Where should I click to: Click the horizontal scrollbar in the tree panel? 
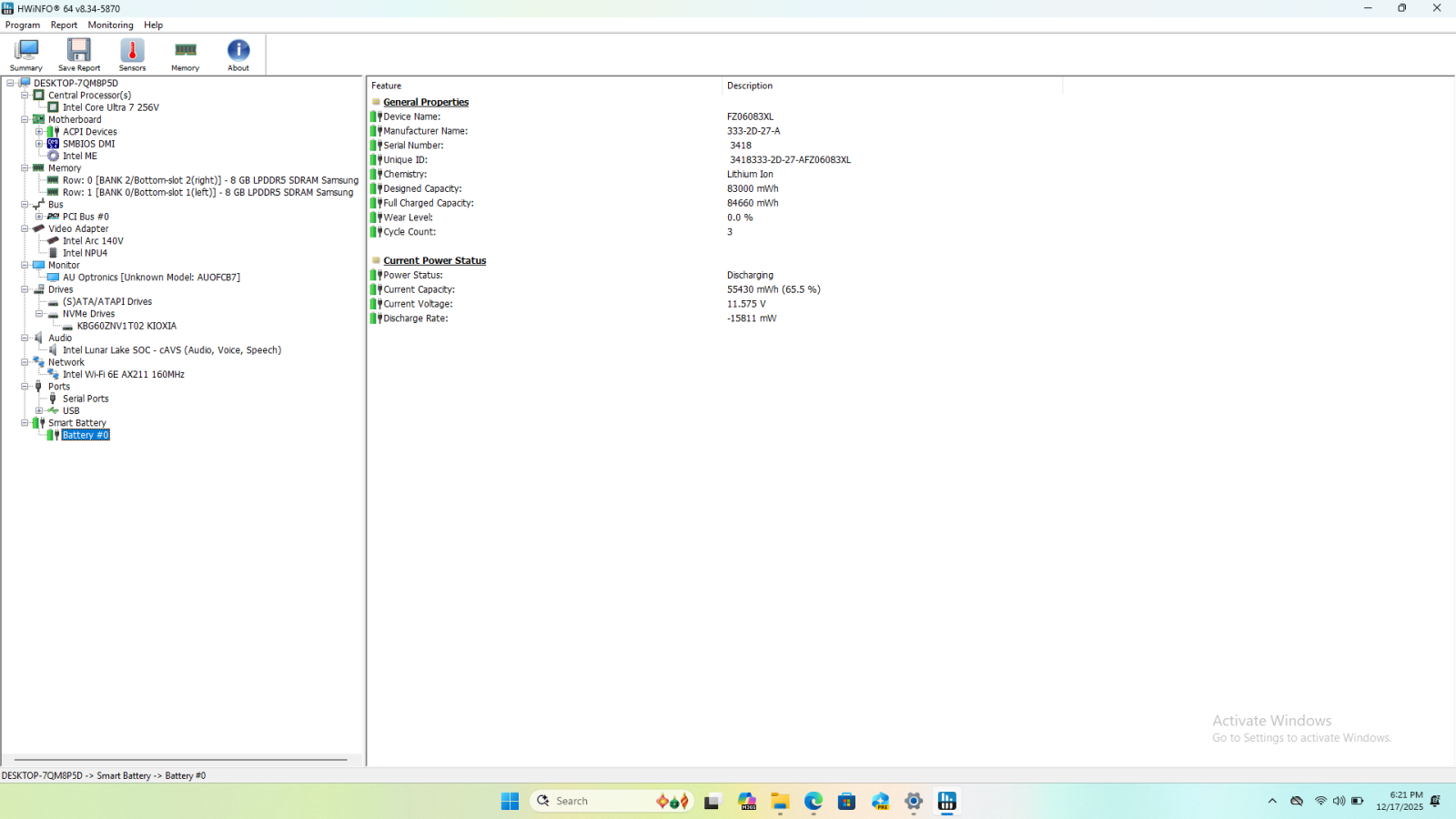(180, 759)
